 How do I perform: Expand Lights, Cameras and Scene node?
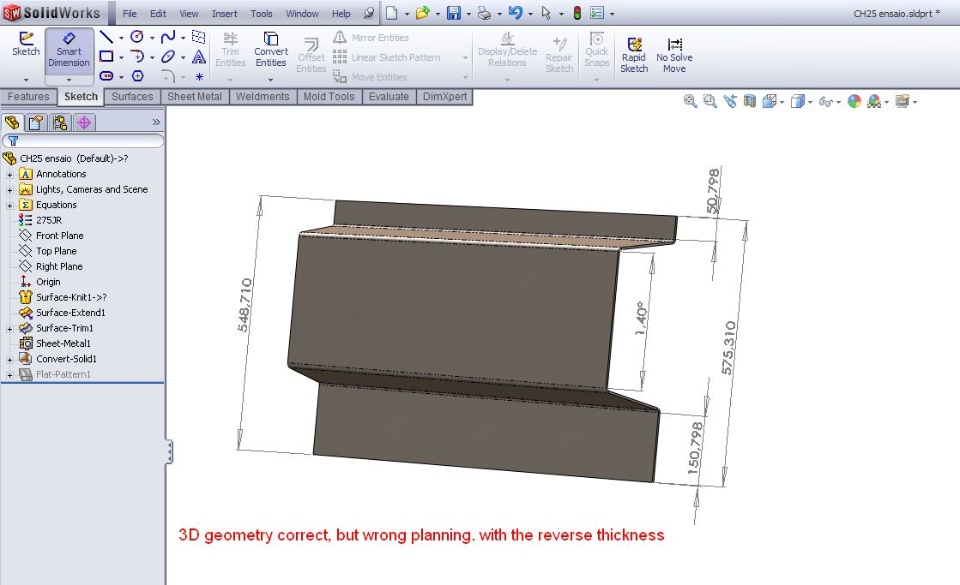click(10, 190)
